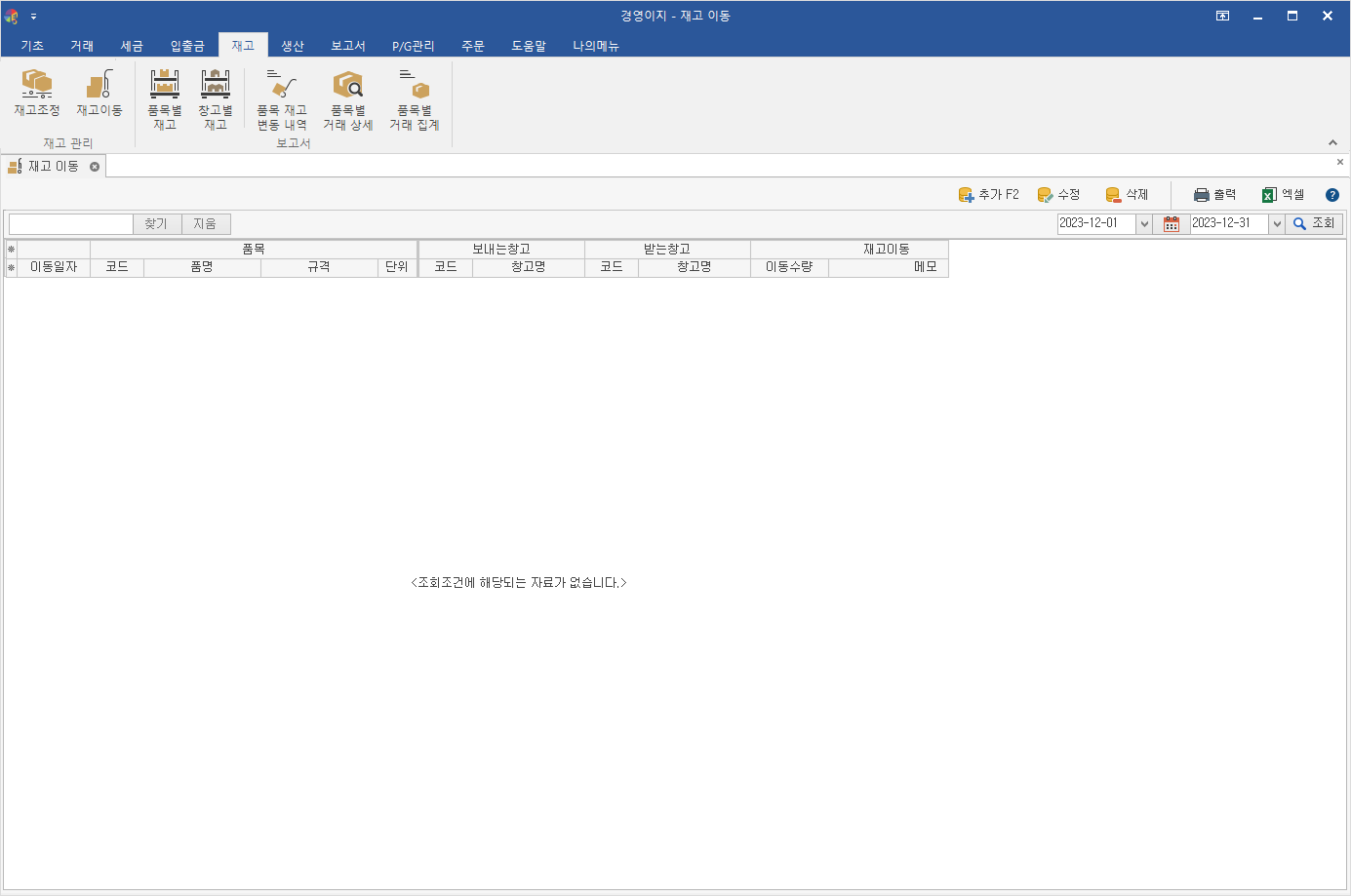
Task: Collapse the ribbon with the chevron
Action: [x=1332, y=142]
